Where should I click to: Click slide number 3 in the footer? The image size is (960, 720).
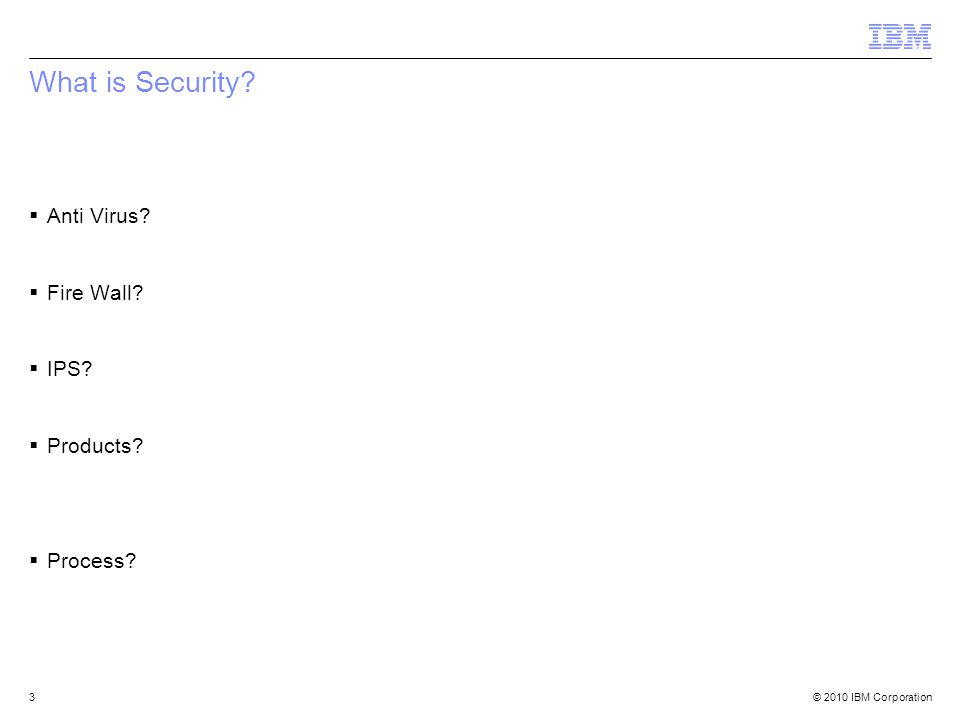point(32,697)
